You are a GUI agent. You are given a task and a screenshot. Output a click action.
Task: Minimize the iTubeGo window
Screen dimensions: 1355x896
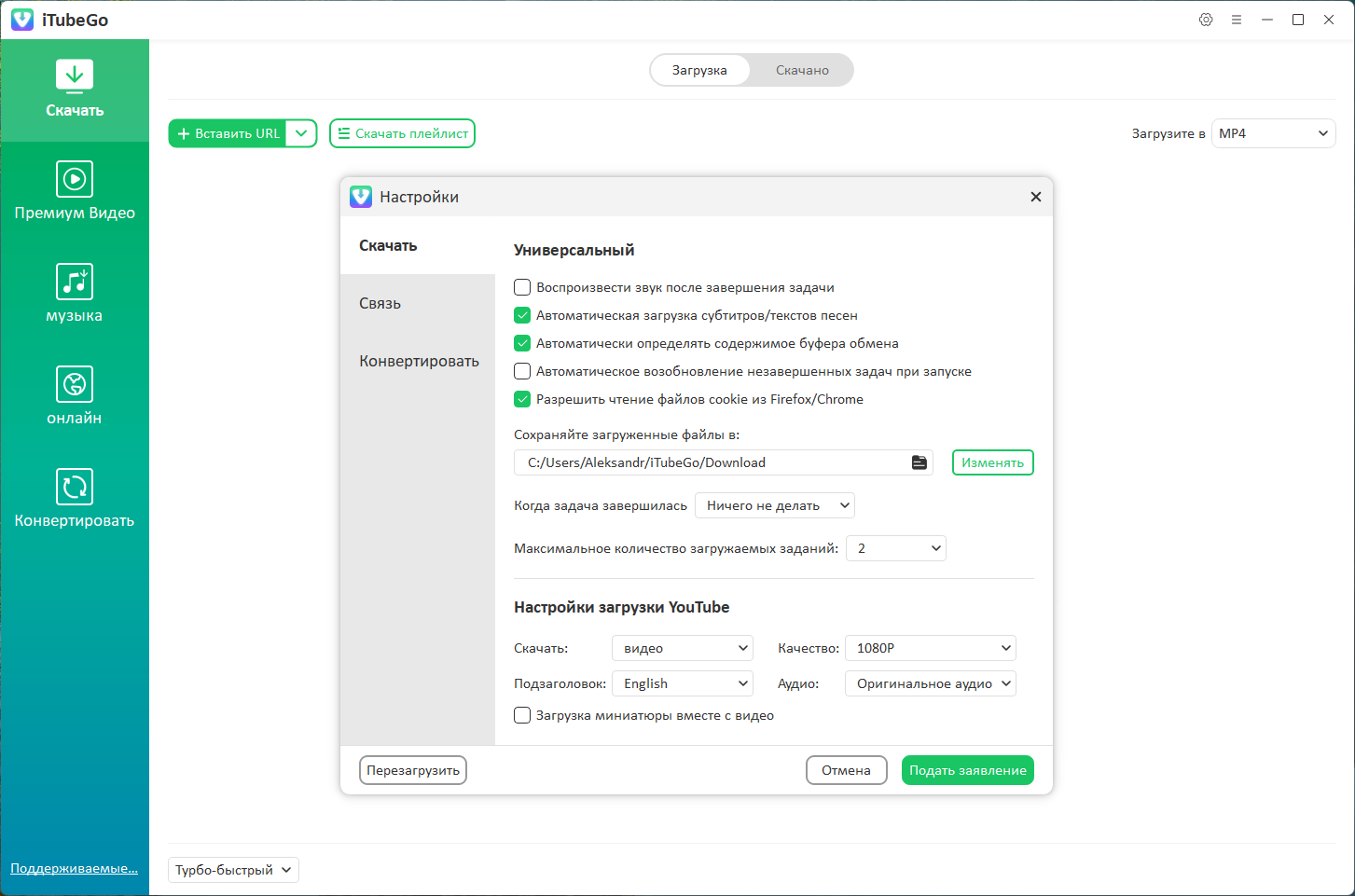[1267, 20]
